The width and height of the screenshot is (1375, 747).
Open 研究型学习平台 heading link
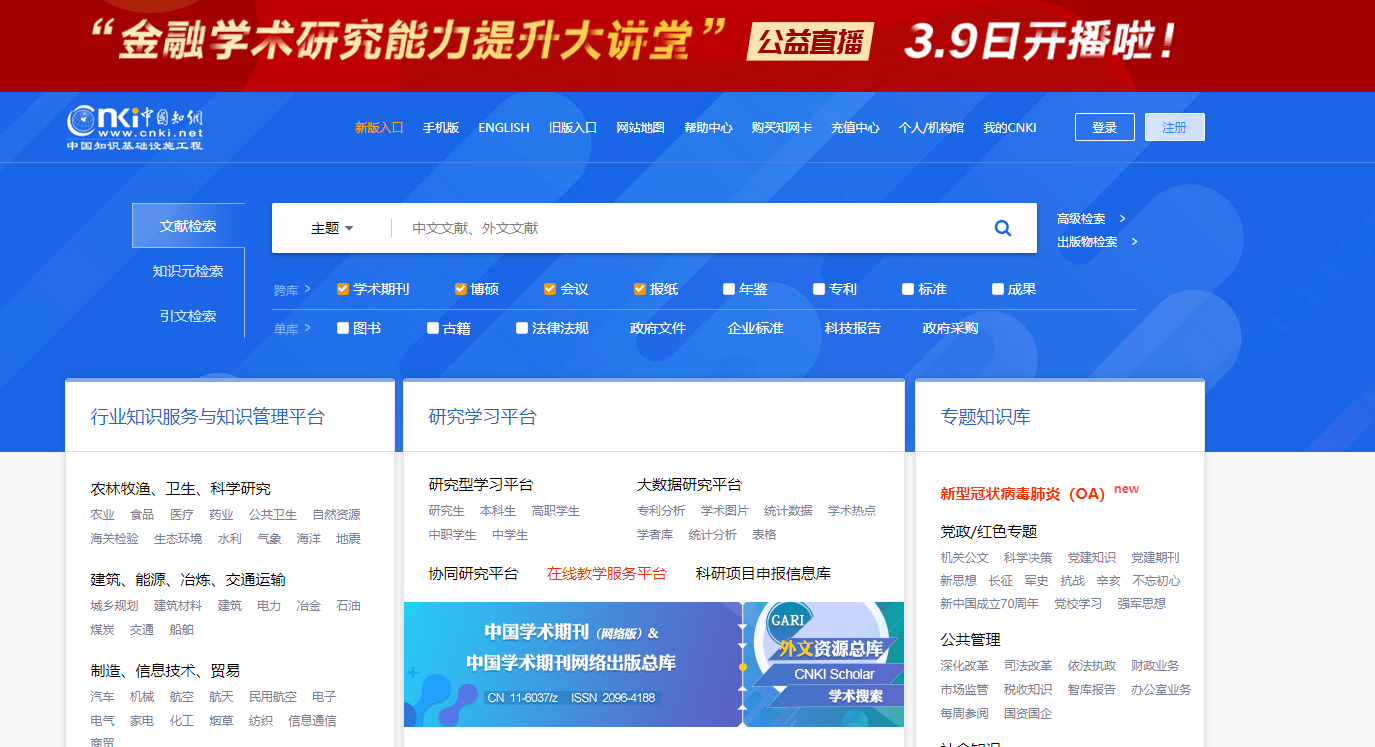481,484
